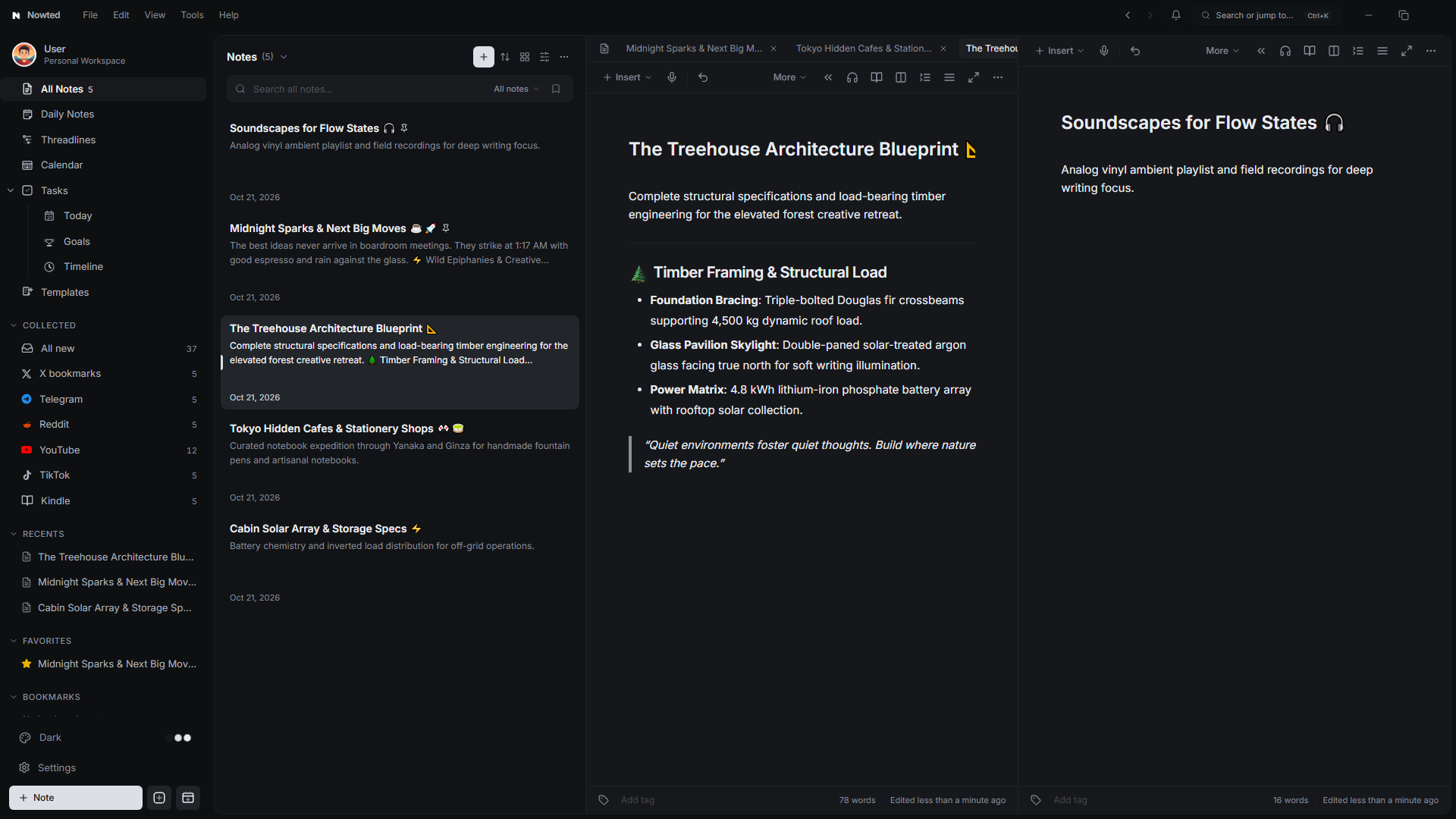Switch to Tokyo Hidden Cafes tab

(x=864, y=49)
